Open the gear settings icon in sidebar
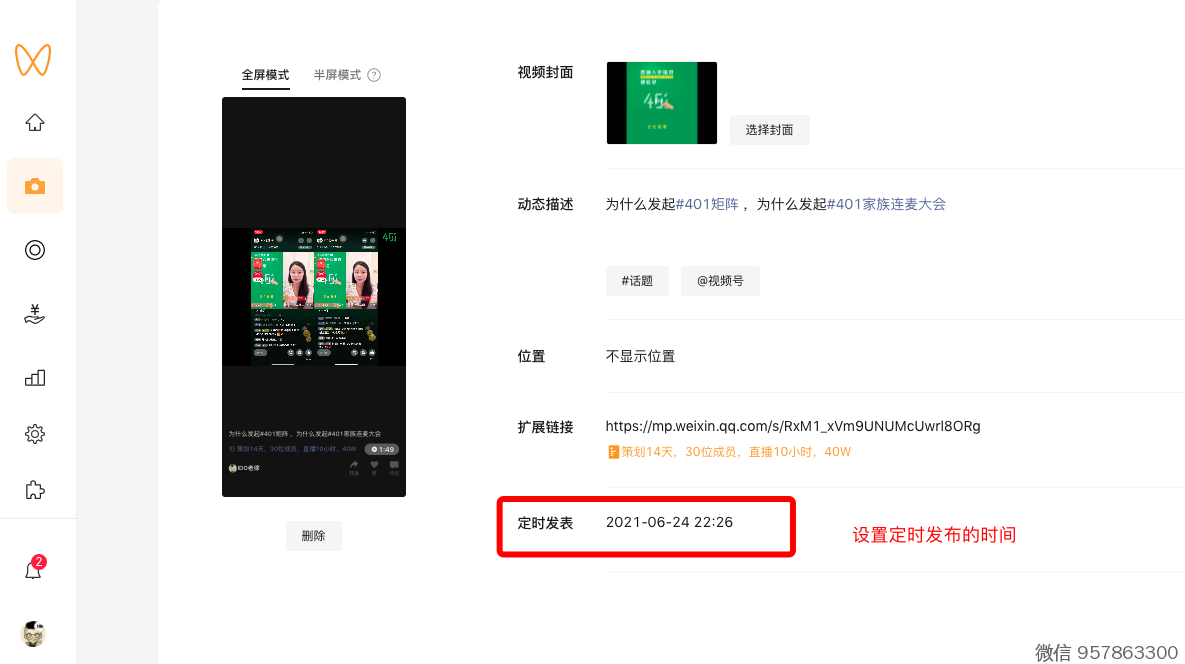The height and width of the screenshot is (664, 1185). coord(35,434)
